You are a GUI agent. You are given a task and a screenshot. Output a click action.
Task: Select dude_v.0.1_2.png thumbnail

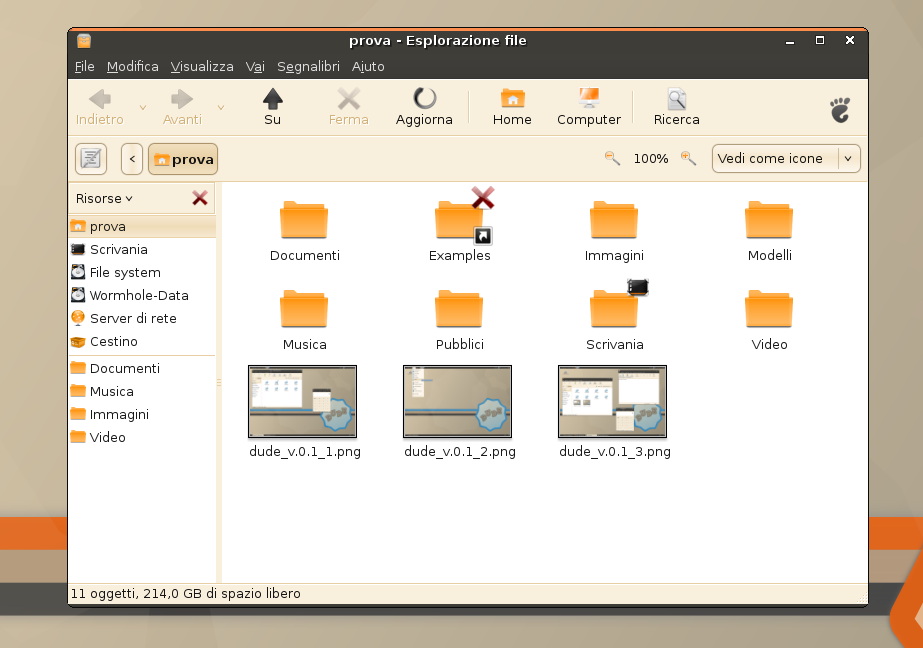point(457,401)
